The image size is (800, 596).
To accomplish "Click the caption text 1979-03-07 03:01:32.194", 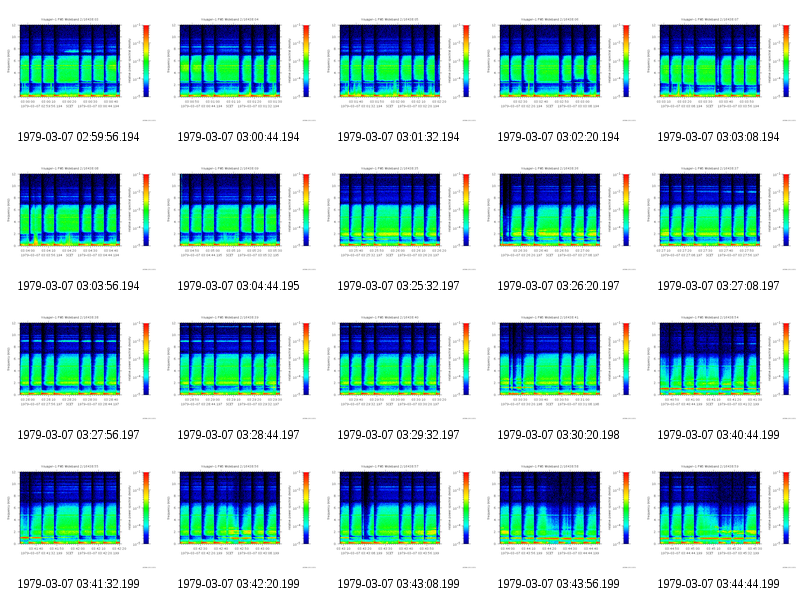I will pos(398,137).
